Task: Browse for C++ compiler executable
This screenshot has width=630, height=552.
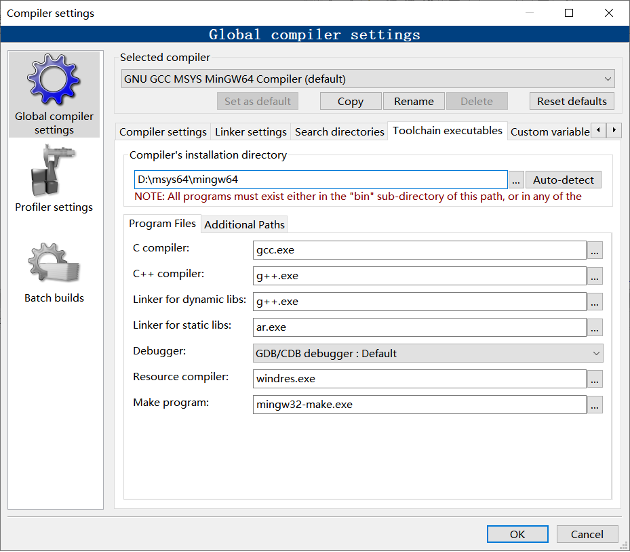Action: (x=595, y=276)
